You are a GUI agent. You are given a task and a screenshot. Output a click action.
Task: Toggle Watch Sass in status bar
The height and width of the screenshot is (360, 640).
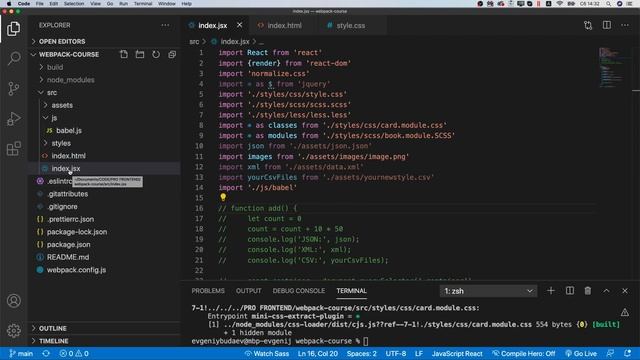267,353
